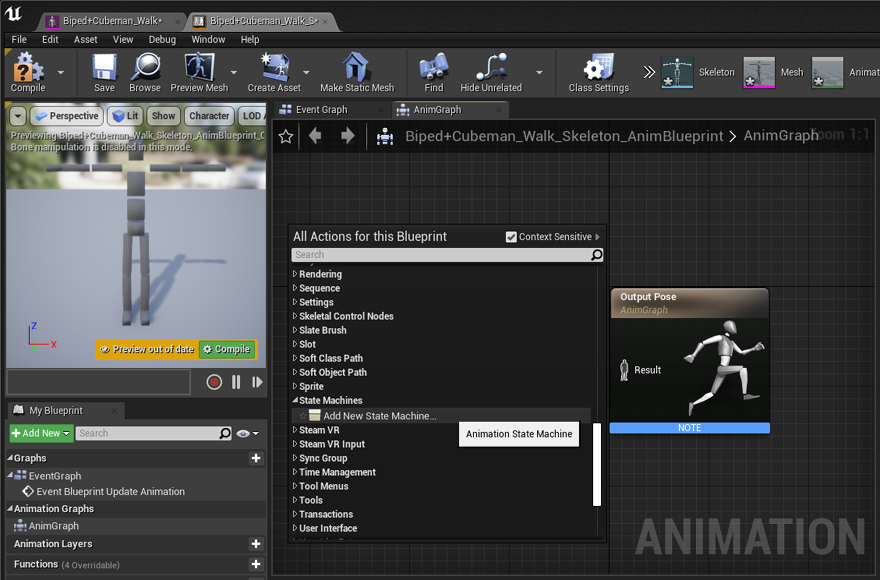The height and width of the screenshot is (580, 880).
Task: Open Preview Mesh dropdown arrow
Action: [234, 72]
